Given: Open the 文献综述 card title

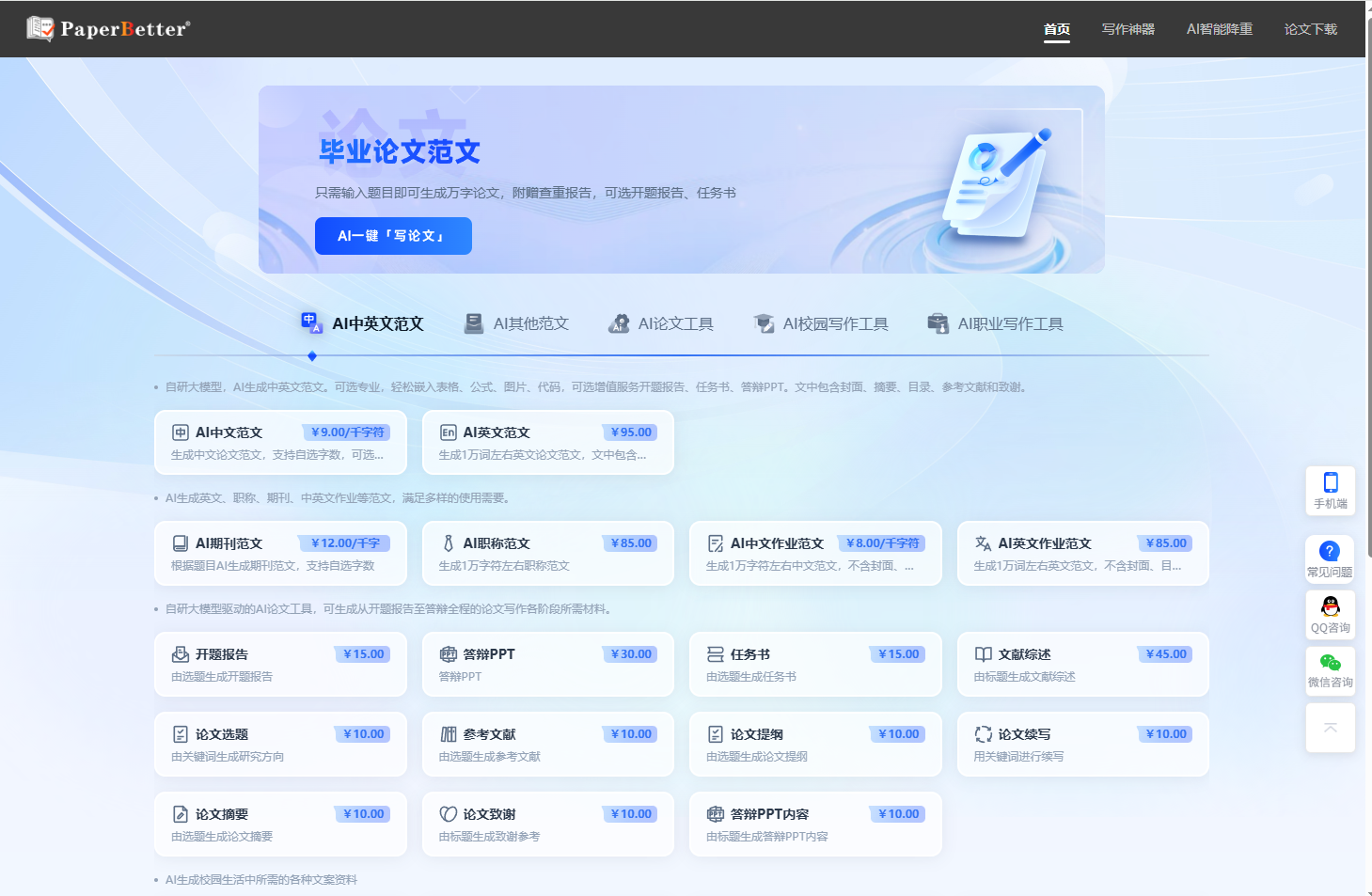Looking at the screenshot, I should [x=1025, y=654].
